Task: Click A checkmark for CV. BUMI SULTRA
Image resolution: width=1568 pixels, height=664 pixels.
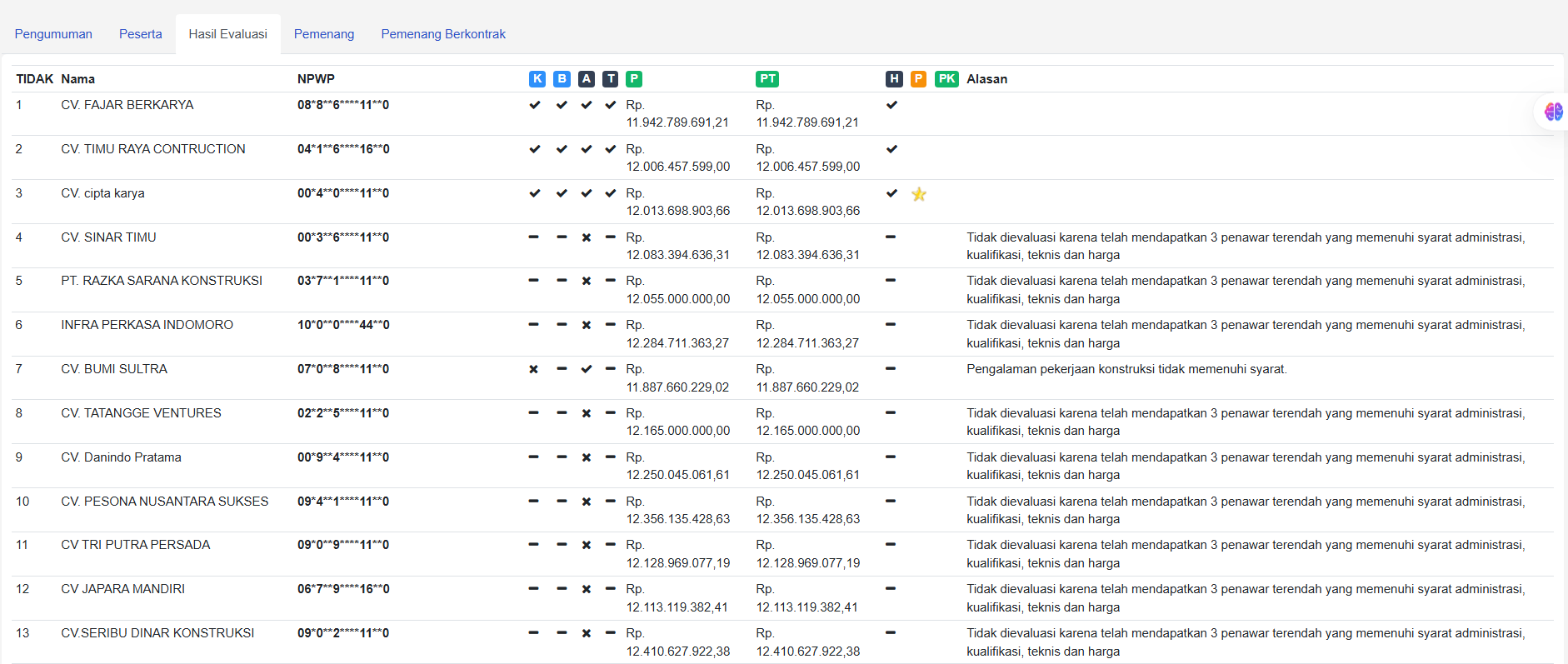Action: pyautogui.click(x=587, y=369)
